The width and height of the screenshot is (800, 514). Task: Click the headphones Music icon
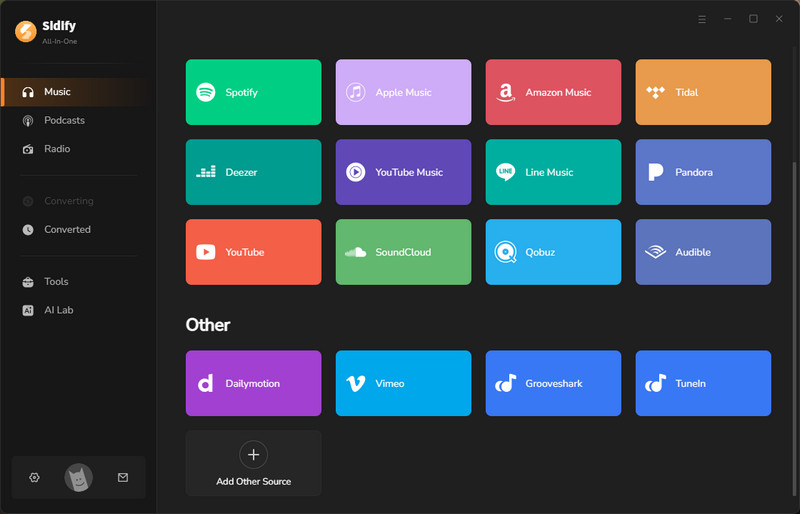tap(28, 92)
